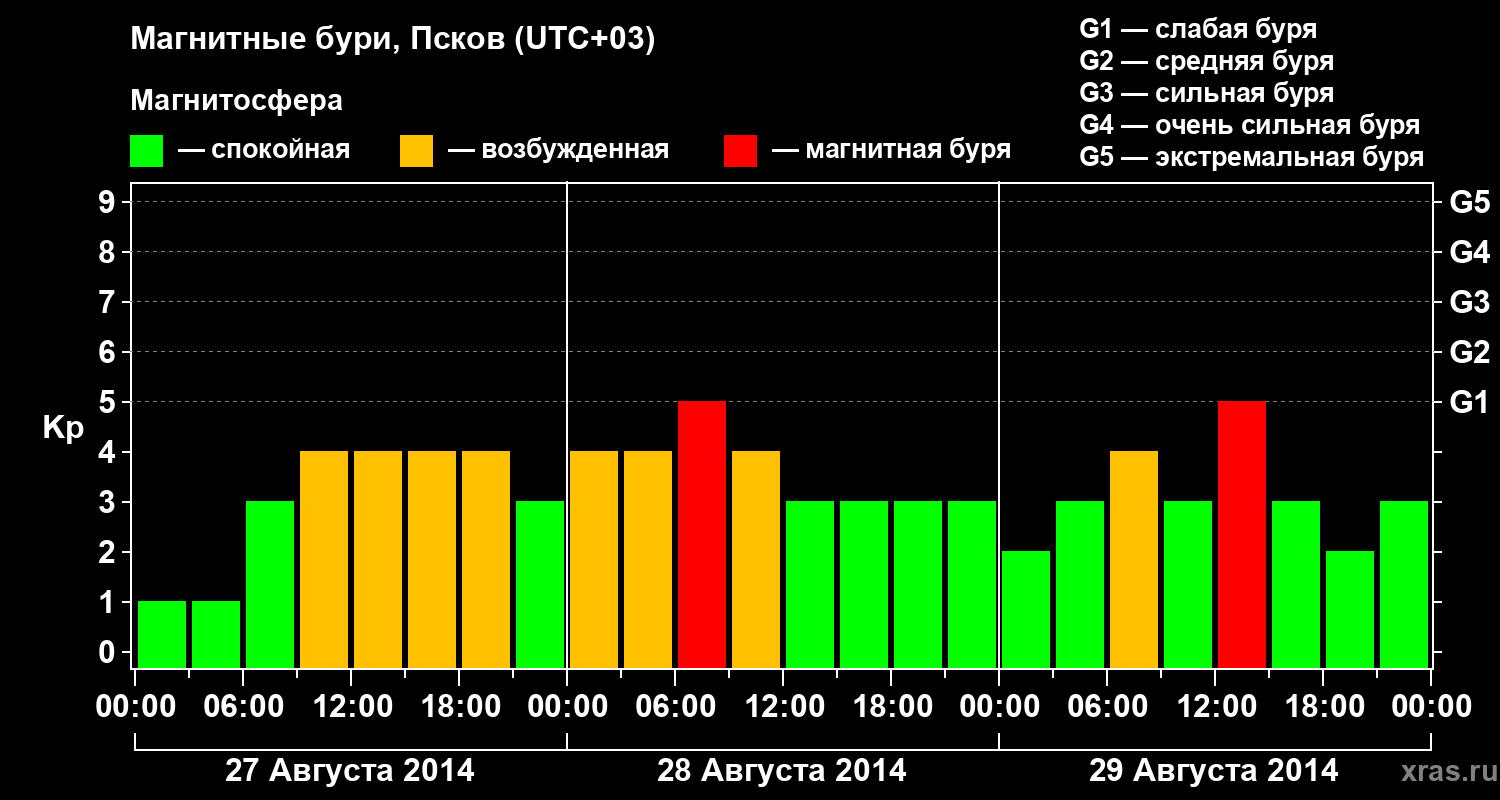Click the «— спокойная» legend label

point(264,151)
